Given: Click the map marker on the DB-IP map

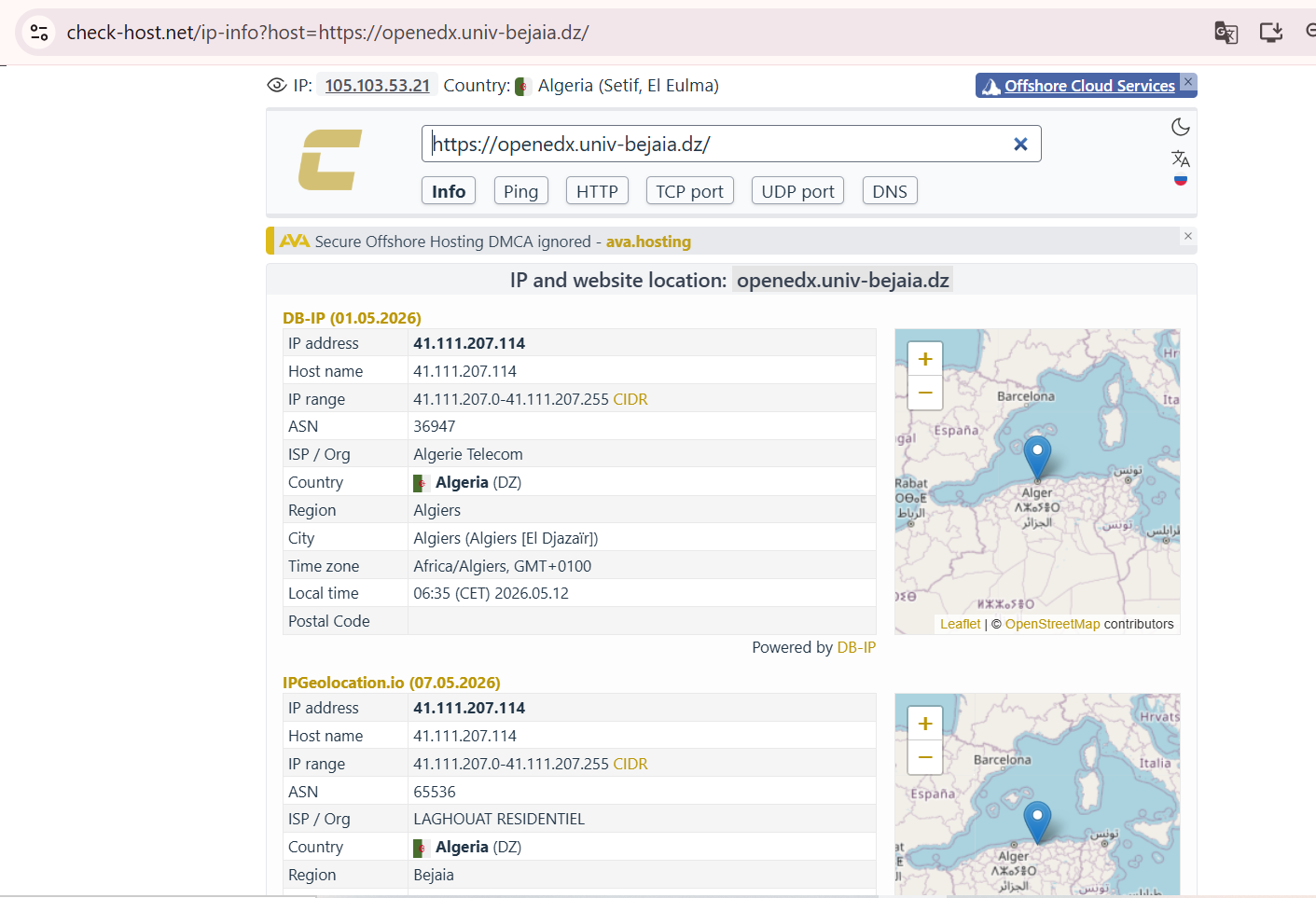Looking at the screenshot, I should tap(1037, 457).
